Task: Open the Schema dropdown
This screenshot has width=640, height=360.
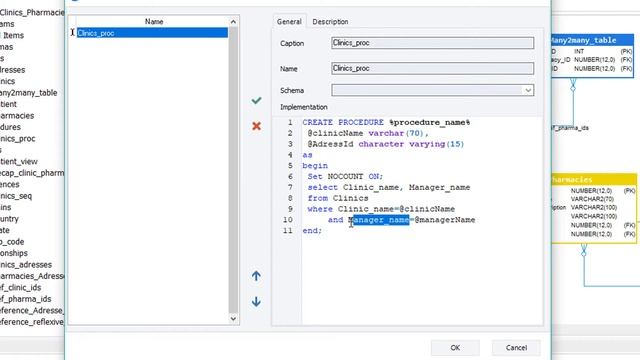Action: click(528, 90)
